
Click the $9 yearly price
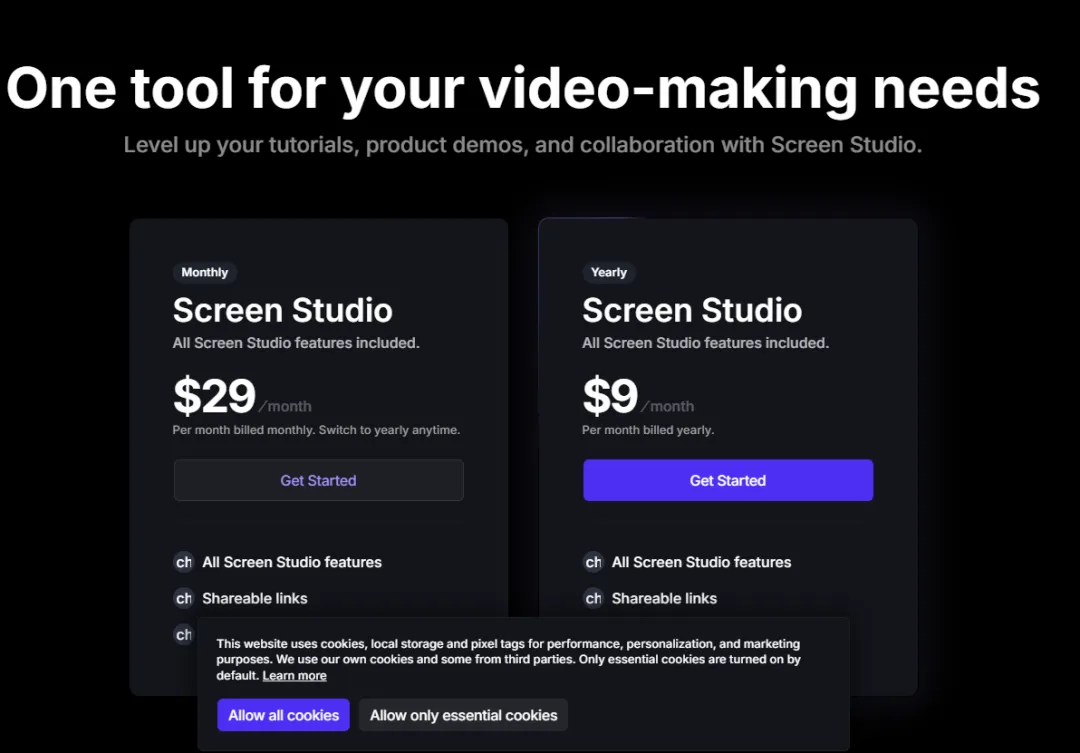610,396
